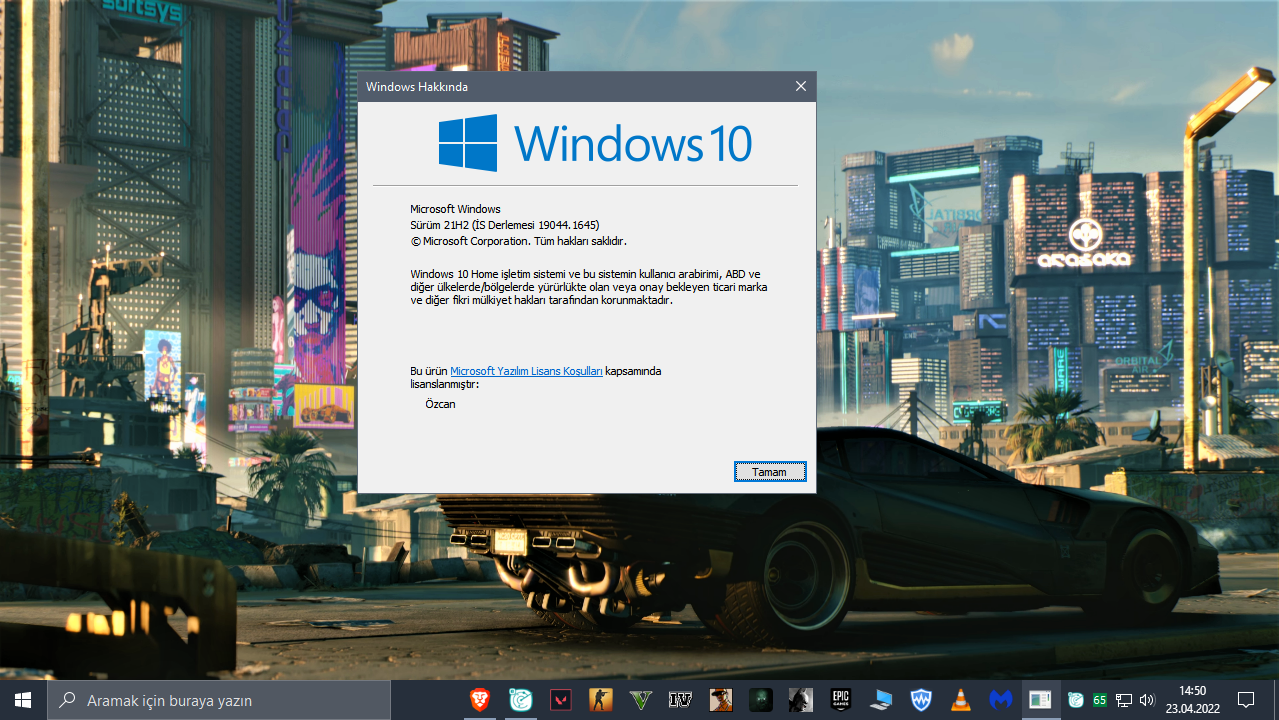Open Epic Games Launcher
This screenshot has height=720, width=1279.
(x=841, y=700)
